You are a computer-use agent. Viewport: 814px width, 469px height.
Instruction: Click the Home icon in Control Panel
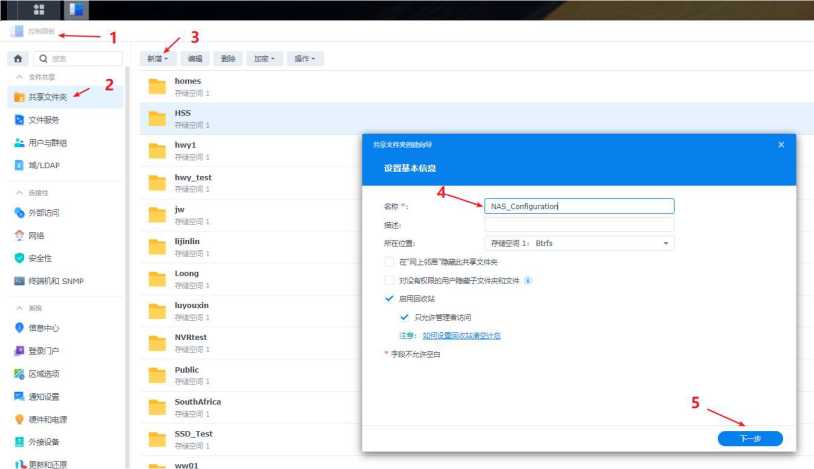click(x=18, y=59)
